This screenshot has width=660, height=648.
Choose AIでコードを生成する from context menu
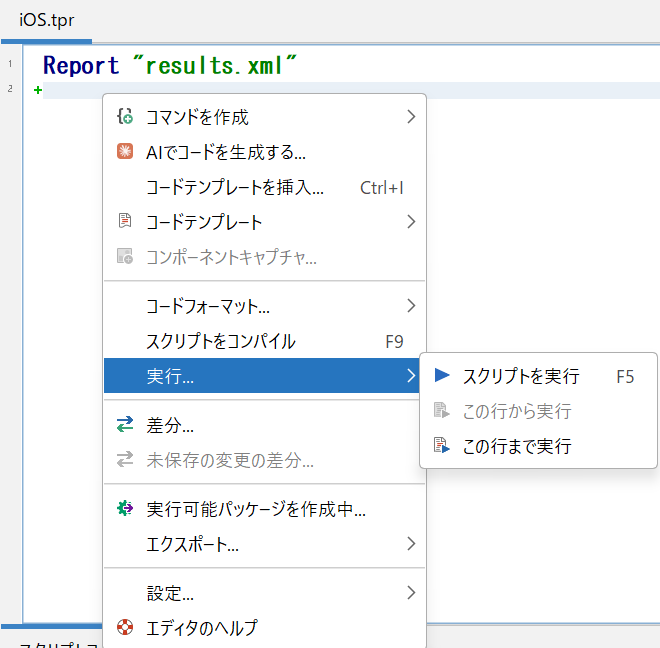[x=264, y=152]
